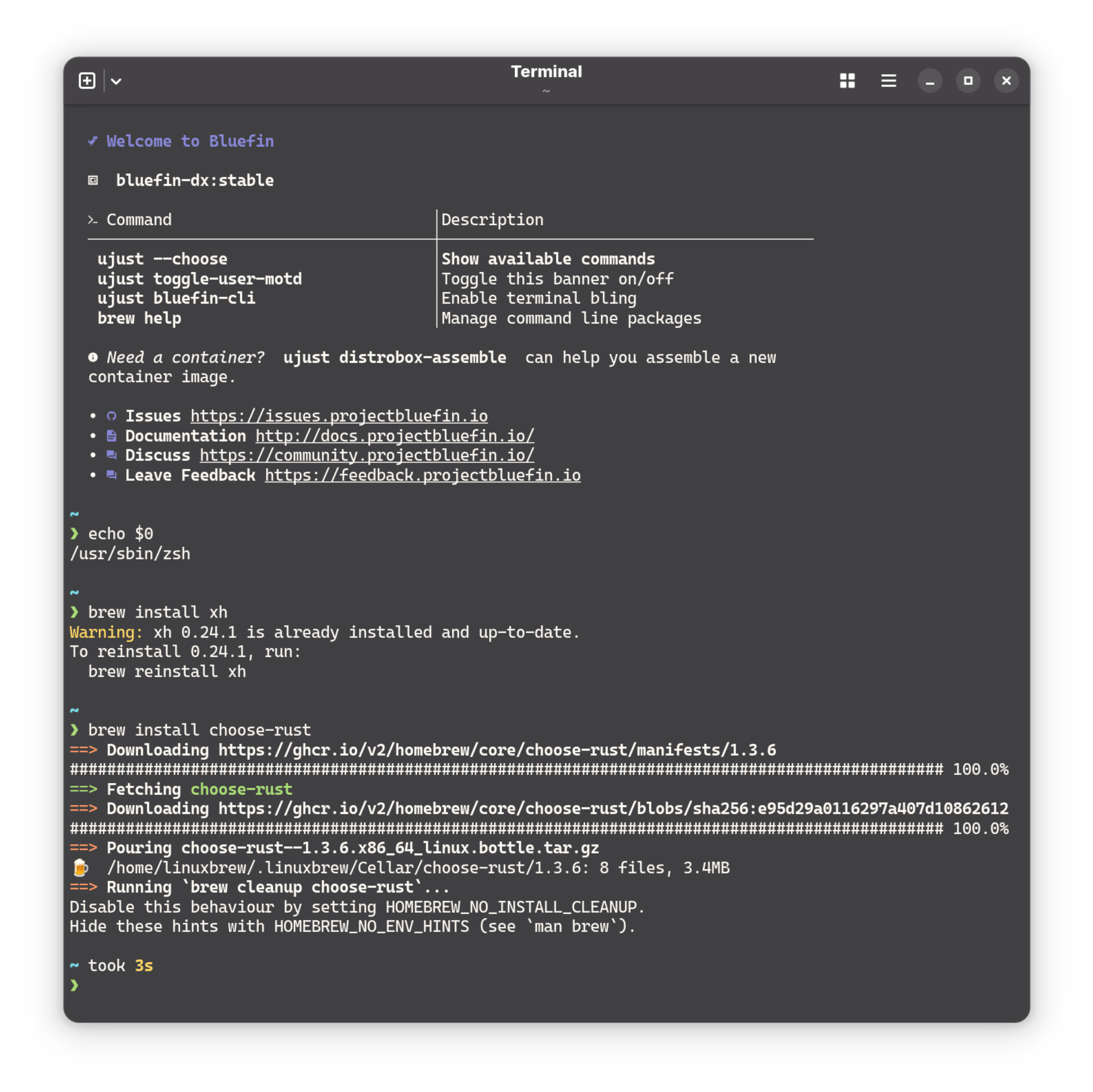Screen dimensions: 1093x1092
Task: Click the info icon before Need a container
Action: (x=93, y=357)
